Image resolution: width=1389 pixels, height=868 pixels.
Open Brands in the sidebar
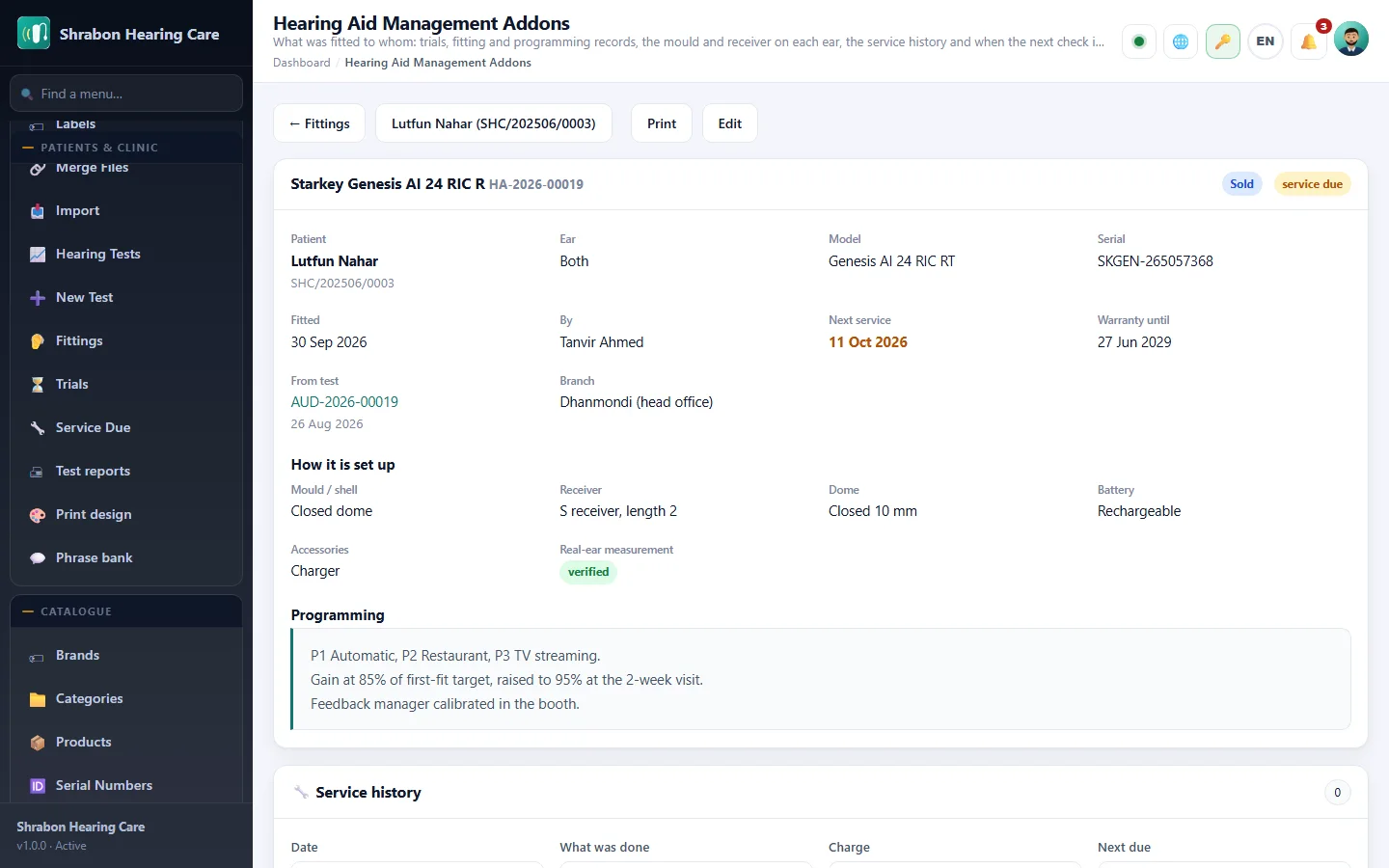point(125,655)
